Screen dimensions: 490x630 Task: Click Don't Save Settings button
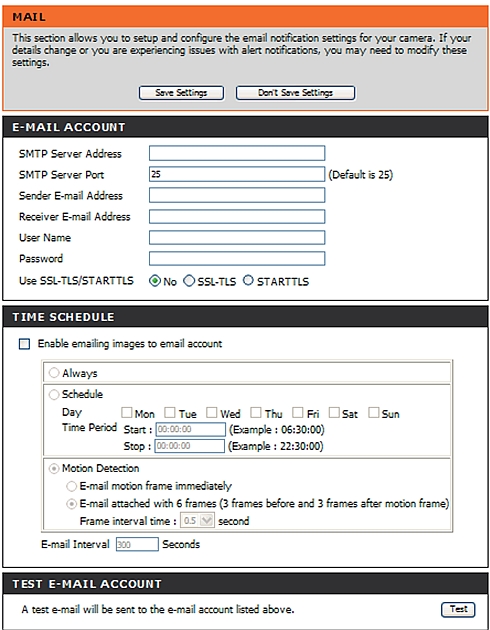coord(295,93)
